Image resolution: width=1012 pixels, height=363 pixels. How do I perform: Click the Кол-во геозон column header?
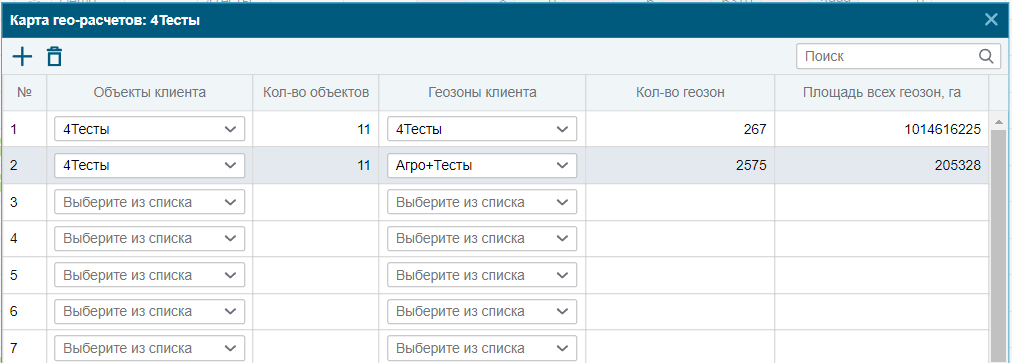[x=680, y=92]
